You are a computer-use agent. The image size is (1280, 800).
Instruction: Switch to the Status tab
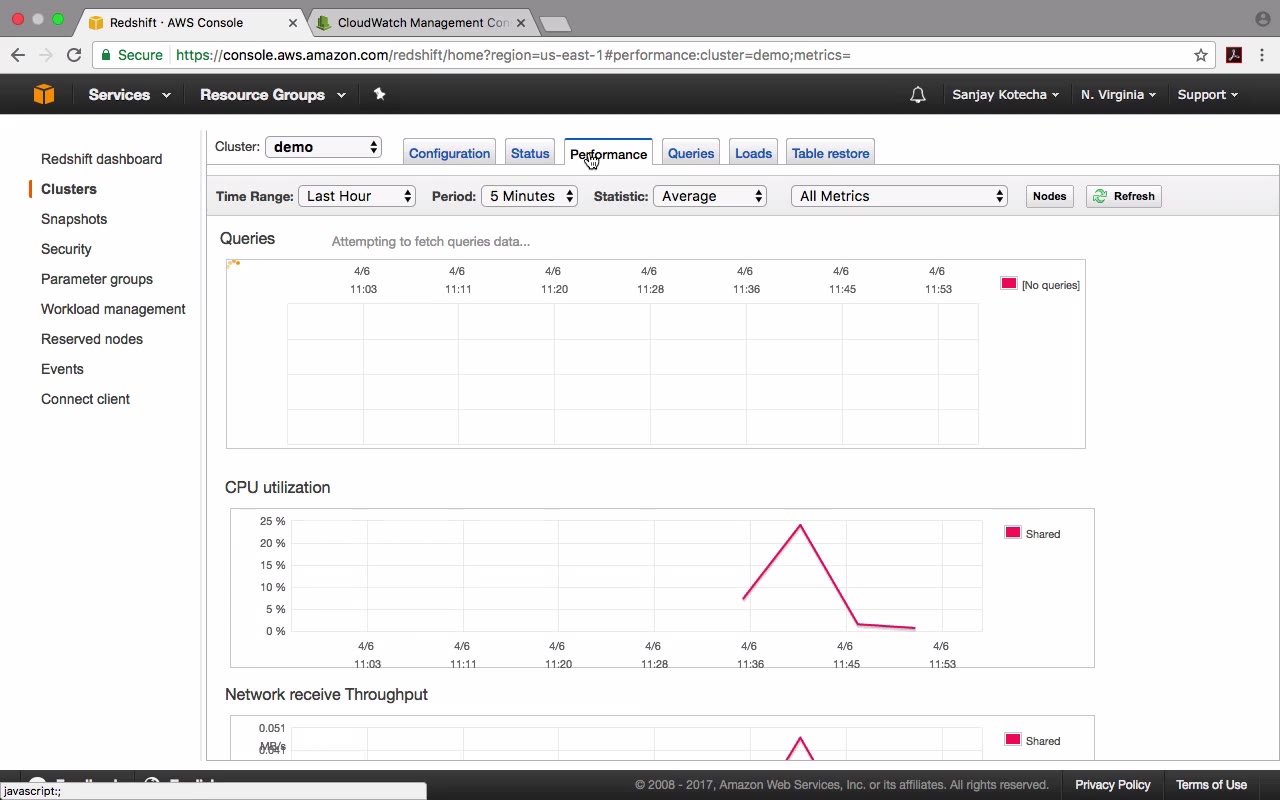click(530, 153)
